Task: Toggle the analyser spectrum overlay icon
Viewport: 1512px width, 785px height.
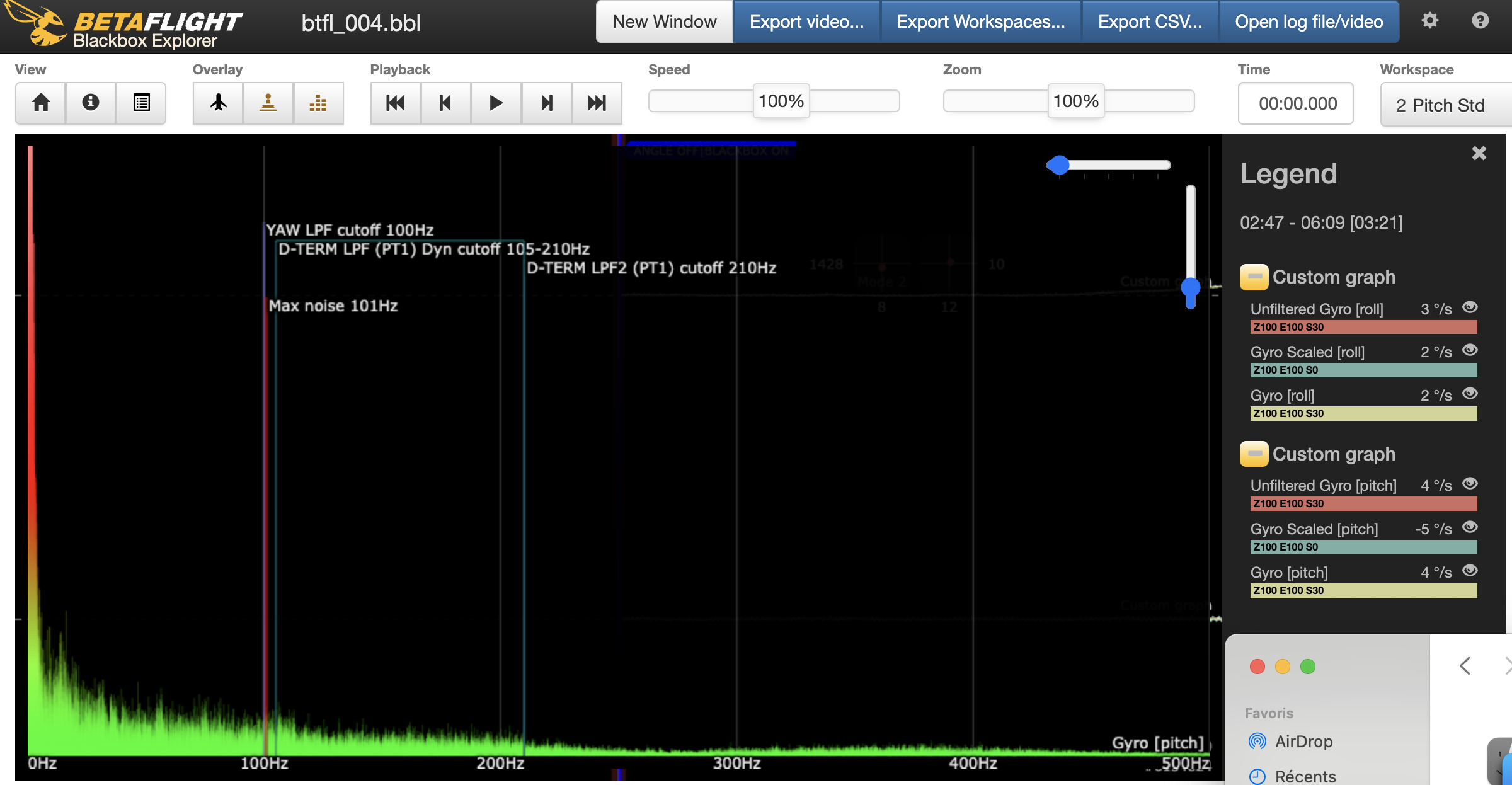Action: tap(318, 103)
